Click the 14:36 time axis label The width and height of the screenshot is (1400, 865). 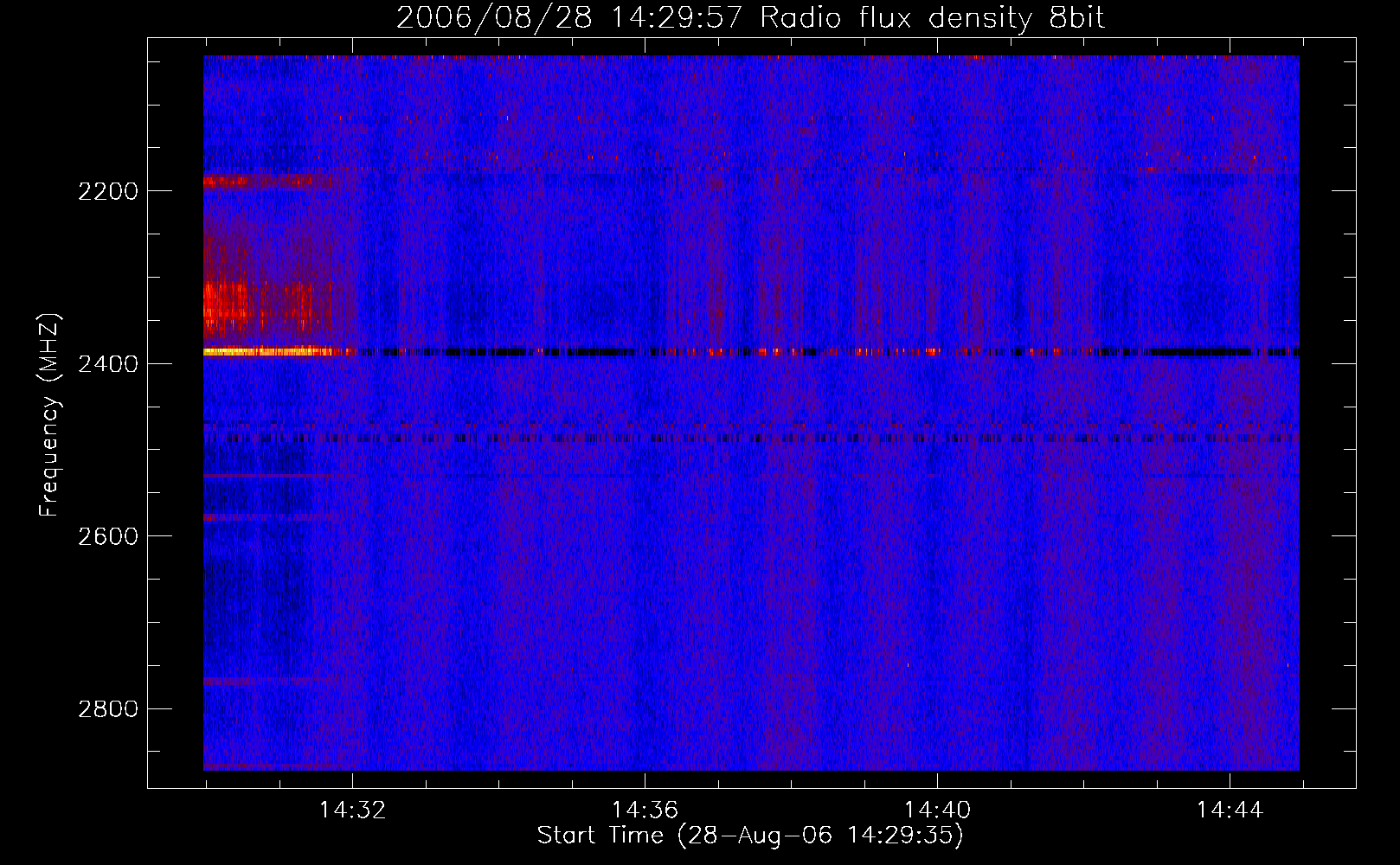coord(645,811)
